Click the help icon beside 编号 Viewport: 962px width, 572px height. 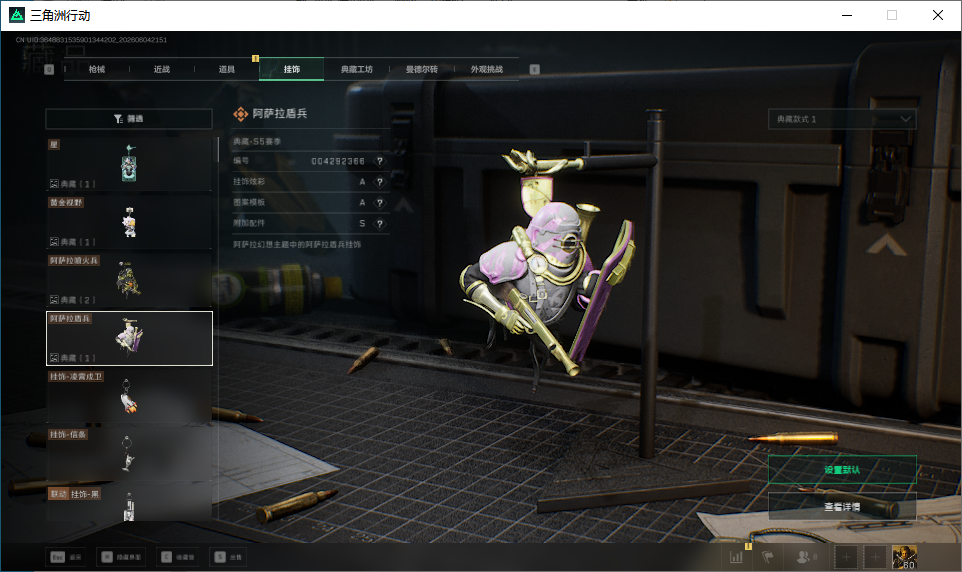pyautogui.click(x=380, y=161)
